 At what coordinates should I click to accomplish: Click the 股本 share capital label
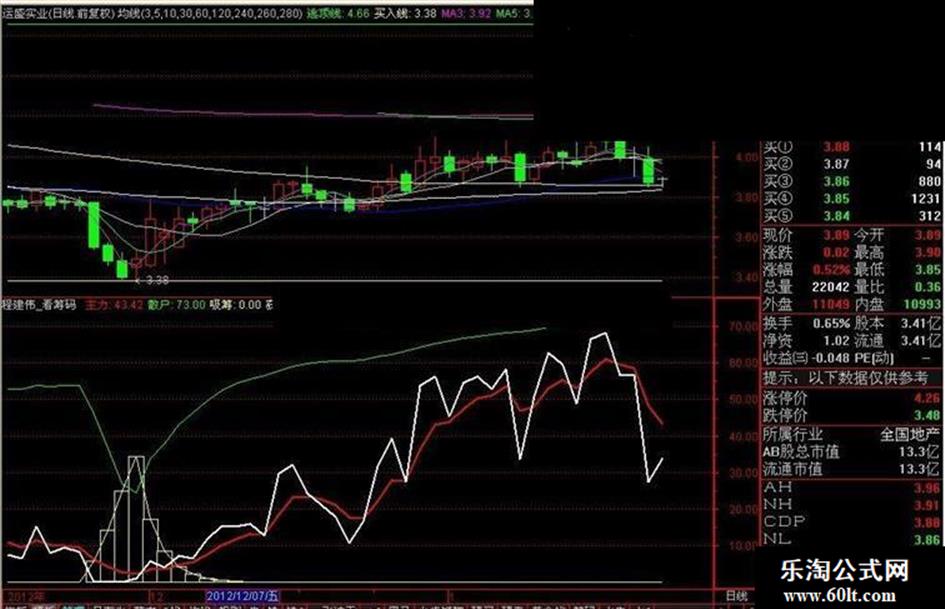click(868, 323)
